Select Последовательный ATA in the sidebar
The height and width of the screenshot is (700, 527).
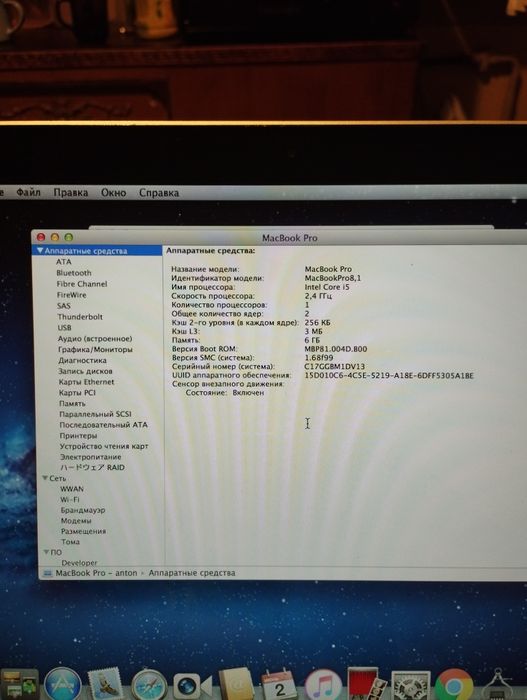[104, 425]
